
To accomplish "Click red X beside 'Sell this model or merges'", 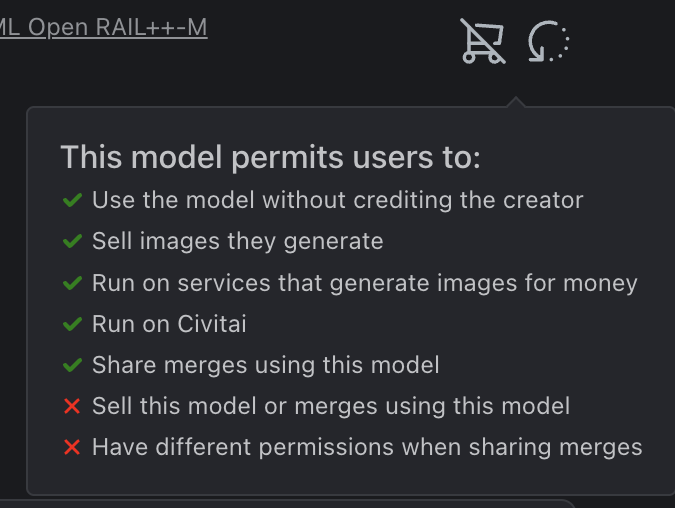I will [72, 406].
